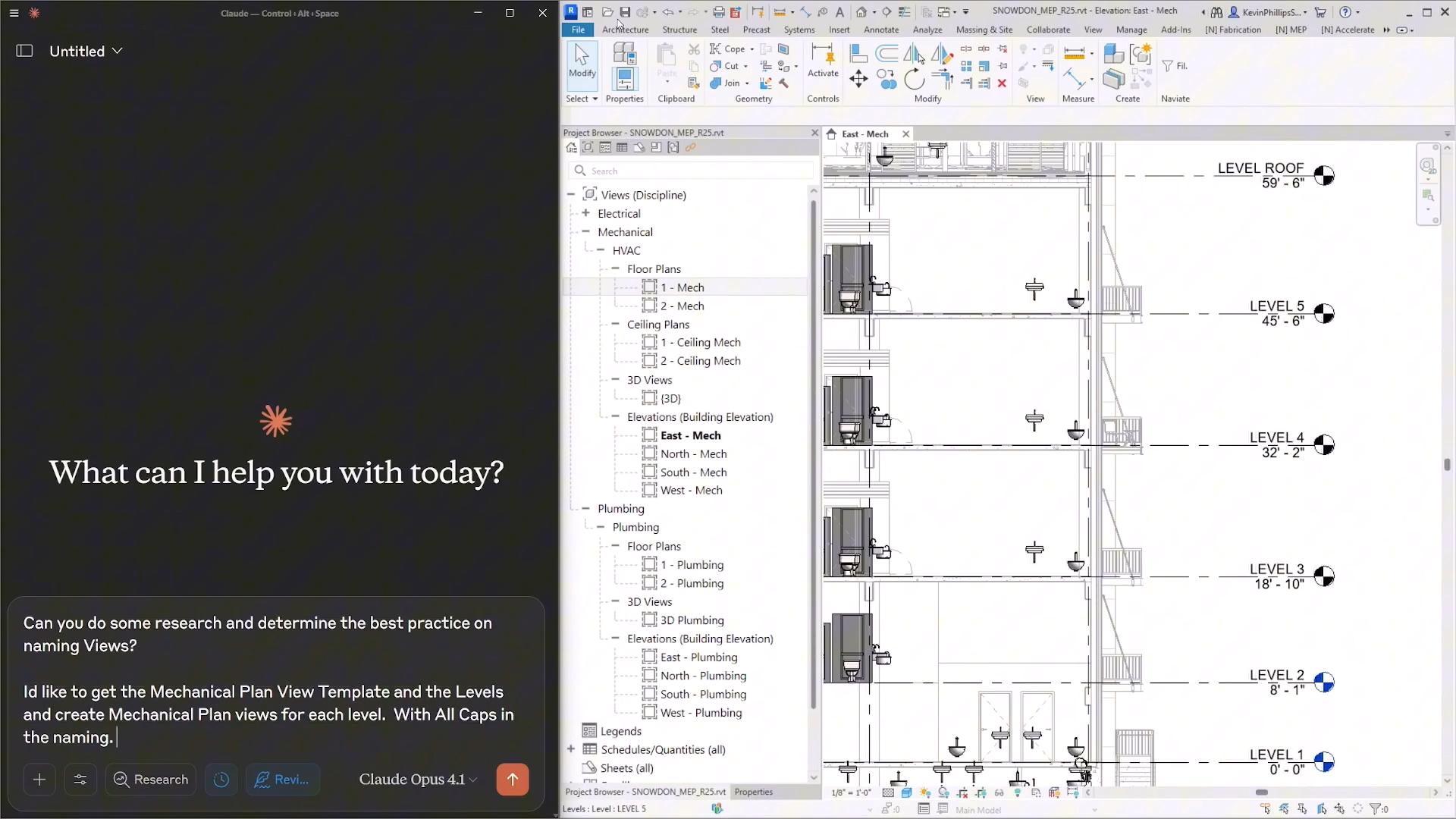1456x819 pixels.
Task: Click the Align tool icon
Action: coord(858,53)
